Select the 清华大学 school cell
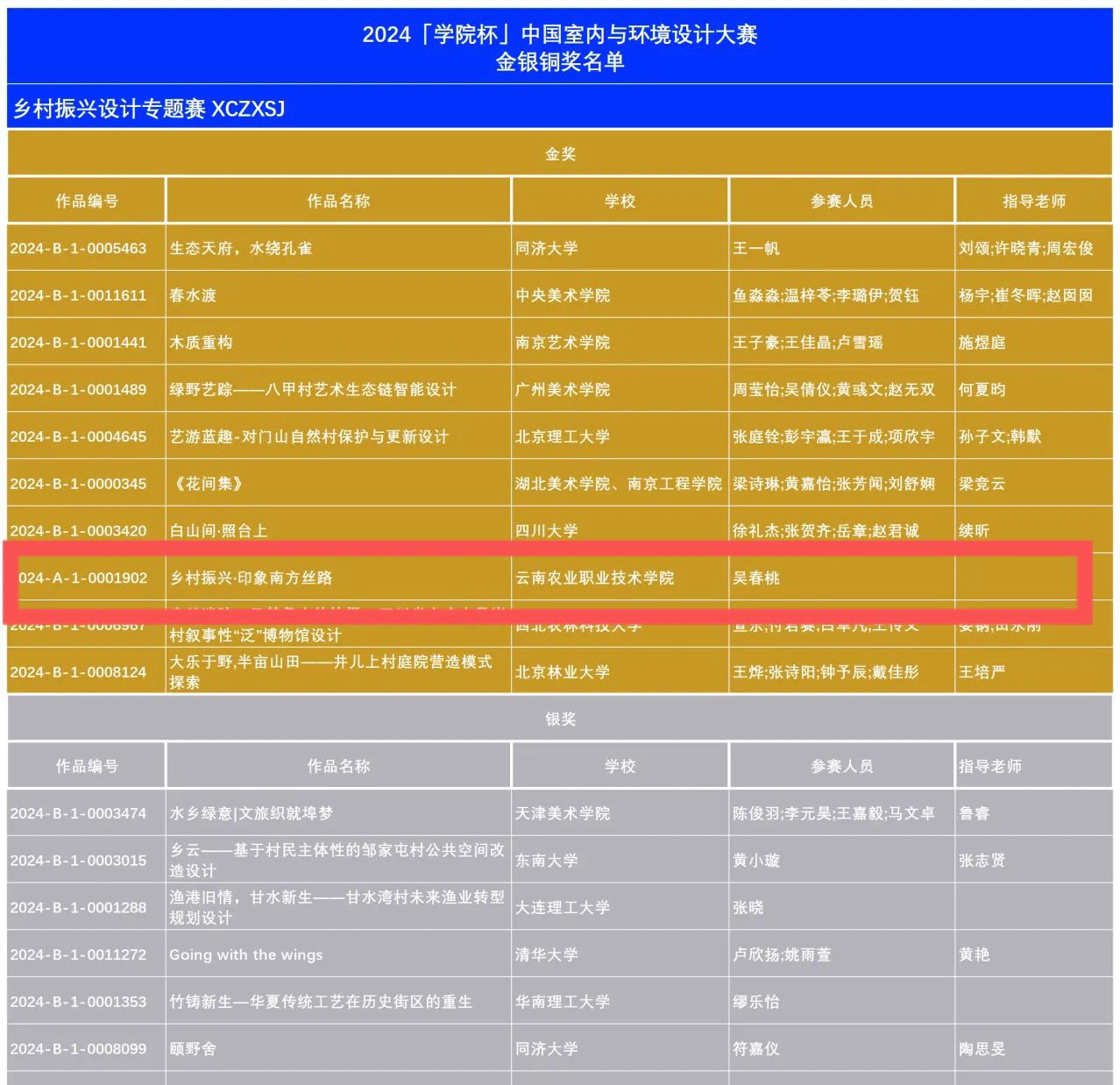 point(547,955)
